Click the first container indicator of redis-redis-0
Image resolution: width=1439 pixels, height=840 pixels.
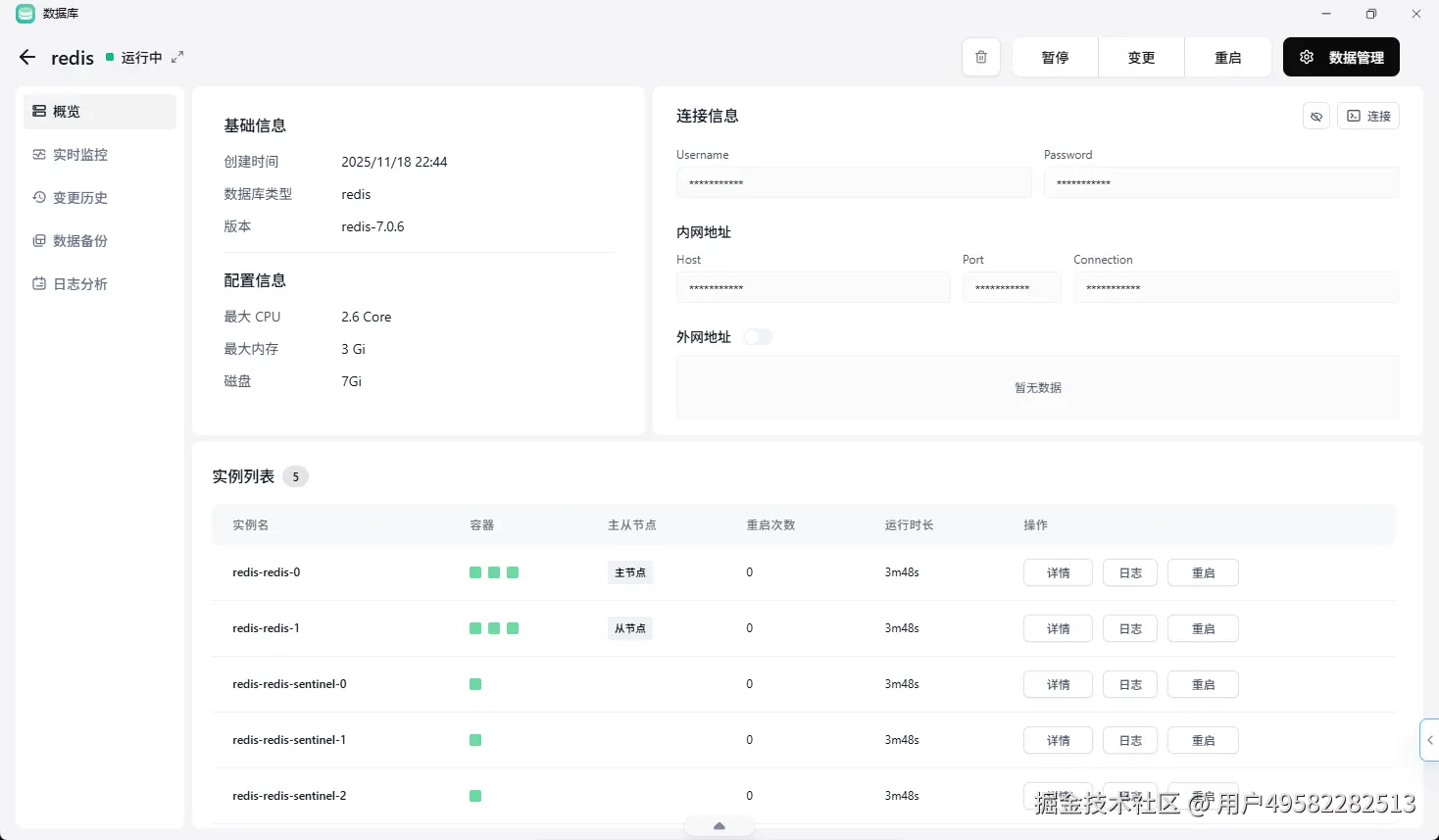coord(475,572)
